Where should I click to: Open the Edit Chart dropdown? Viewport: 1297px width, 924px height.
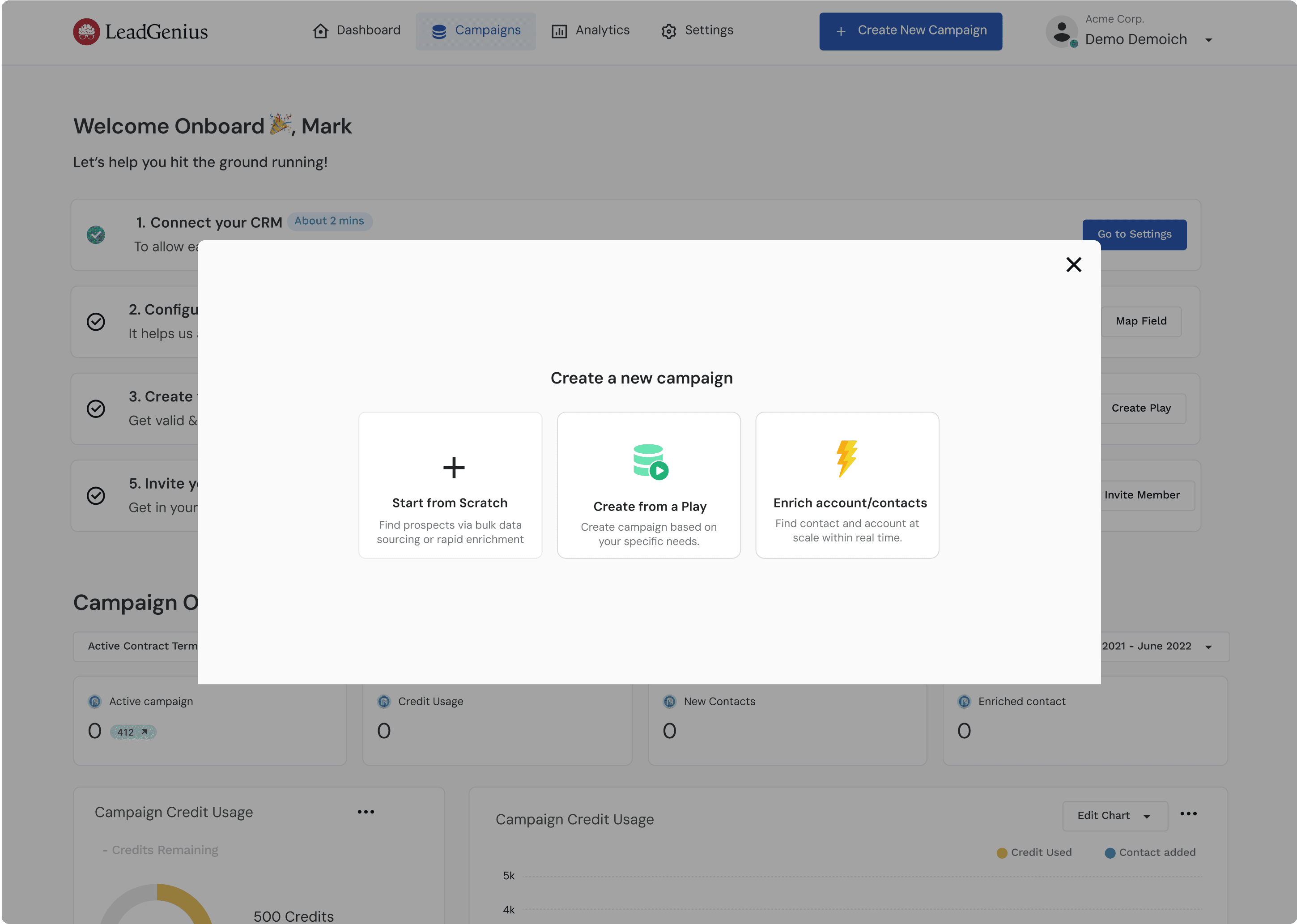pos(1114,816)
